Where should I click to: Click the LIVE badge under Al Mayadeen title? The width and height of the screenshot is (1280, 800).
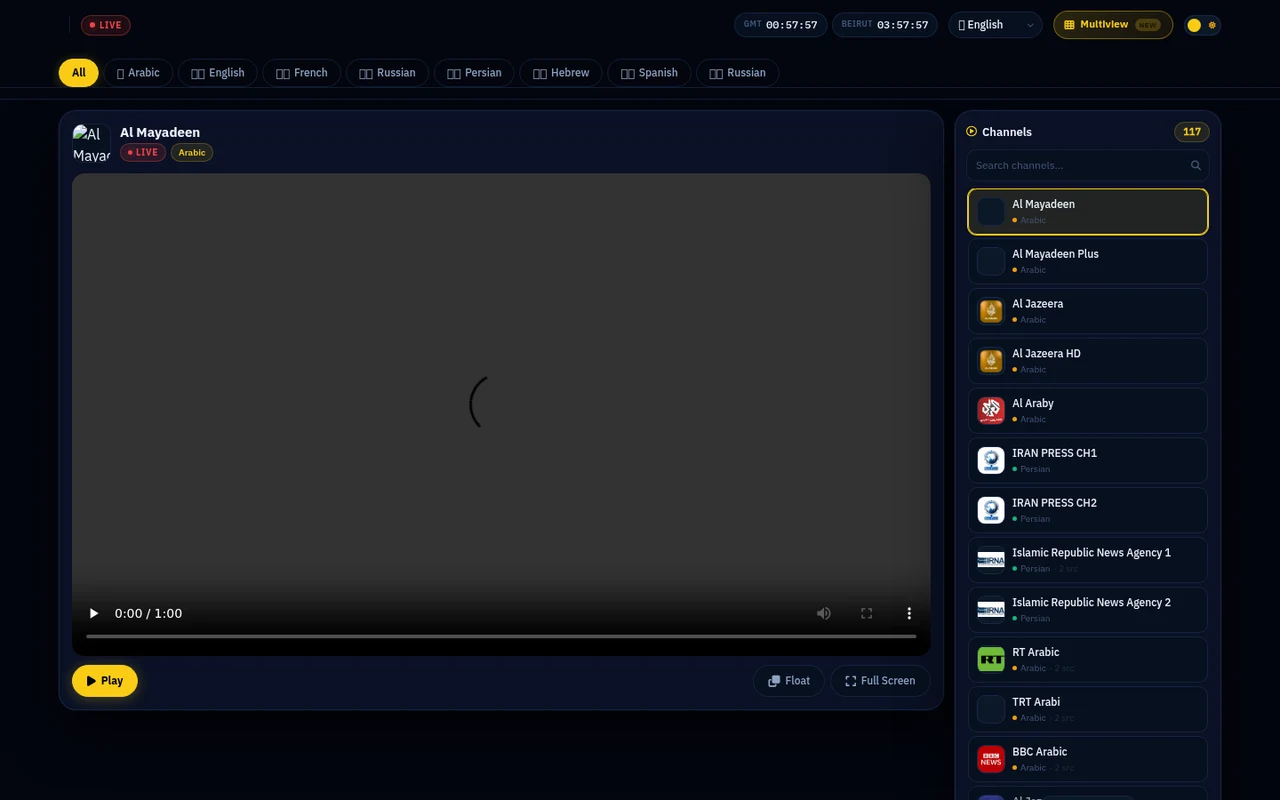pyautogui.click(x=143, y=153)
